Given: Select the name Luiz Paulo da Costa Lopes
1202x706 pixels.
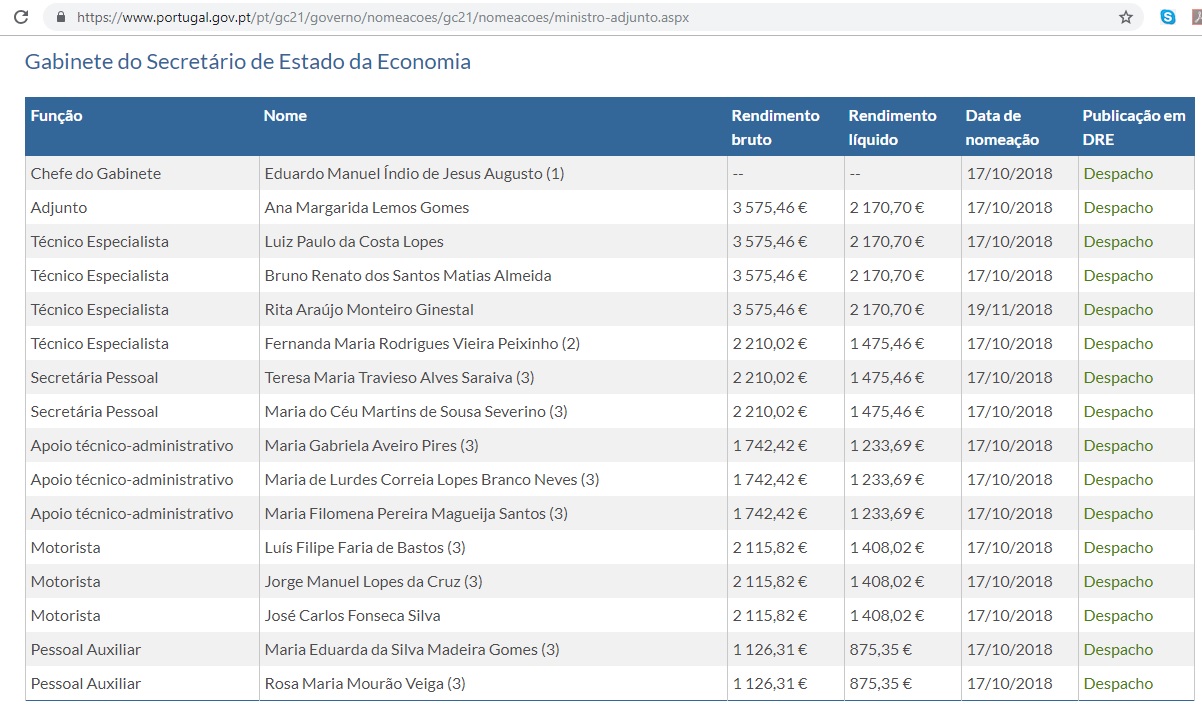Looking at the screenshot, I should (x=354, y=241).
